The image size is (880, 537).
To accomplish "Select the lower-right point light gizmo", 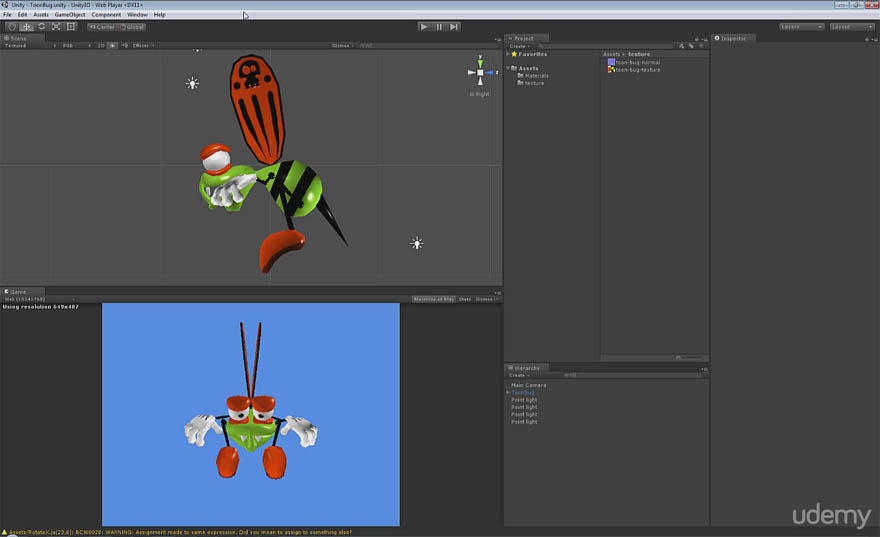I will [417, 244].
